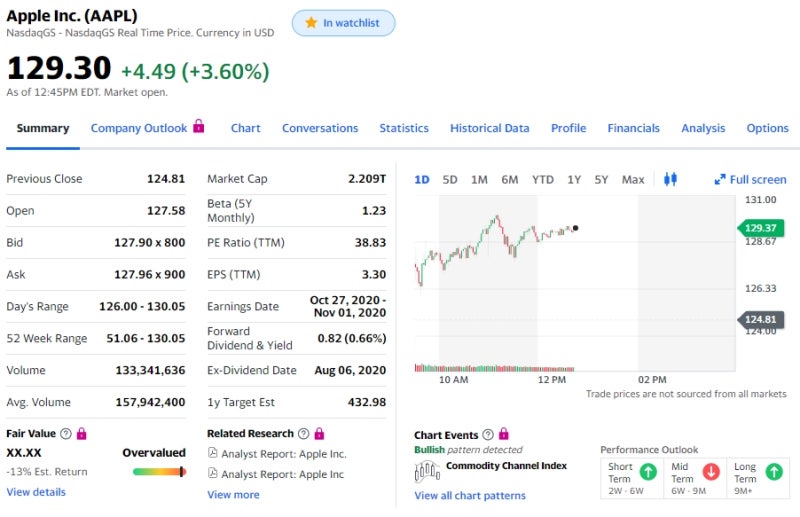
Task: Open the Historical Data tab
Action: 489,128
